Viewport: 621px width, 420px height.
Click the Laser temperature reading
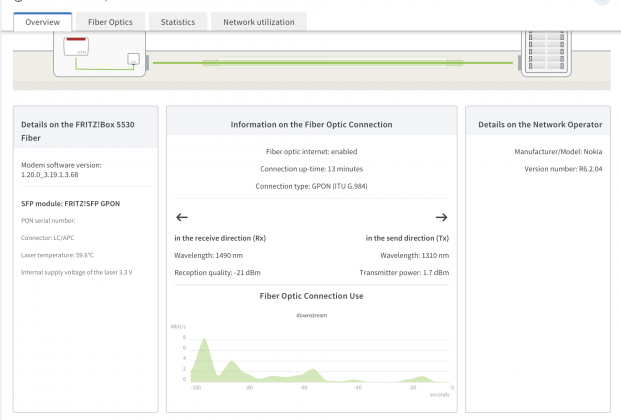pyautogui.click(x=58, y=254)
